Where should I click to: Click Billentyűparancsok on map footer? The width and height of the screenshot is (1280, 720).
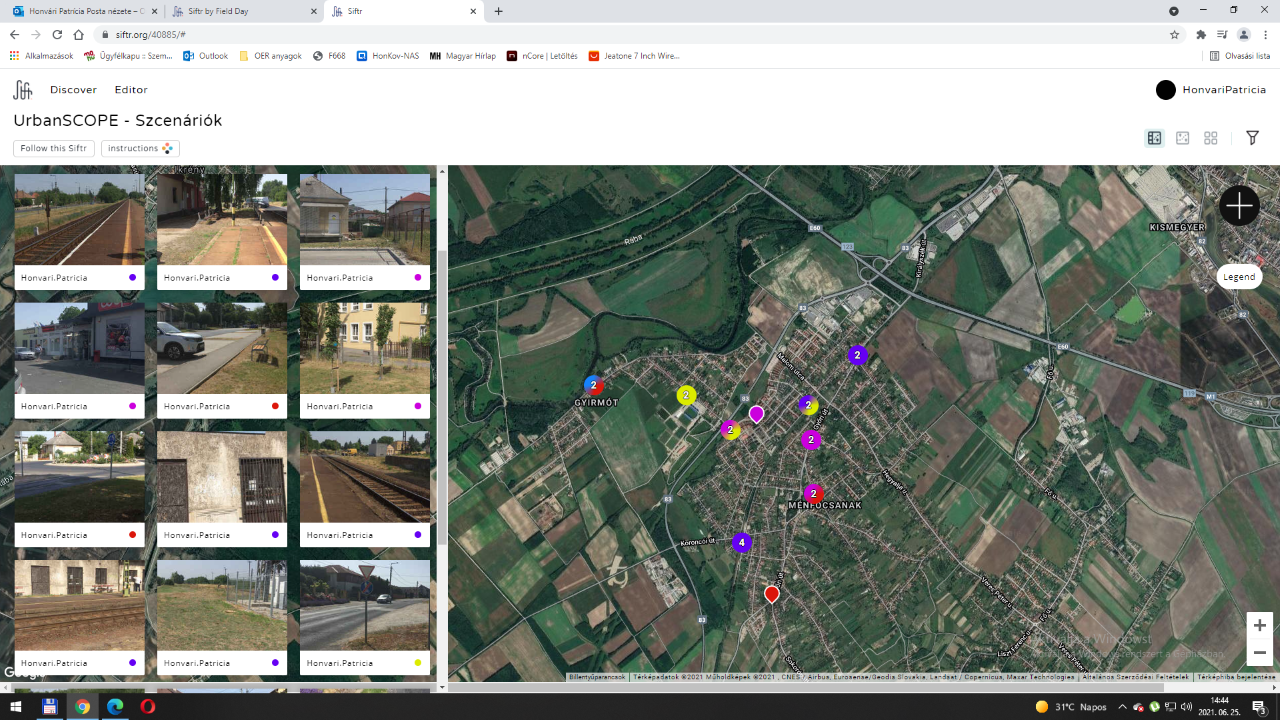[597, 677]
